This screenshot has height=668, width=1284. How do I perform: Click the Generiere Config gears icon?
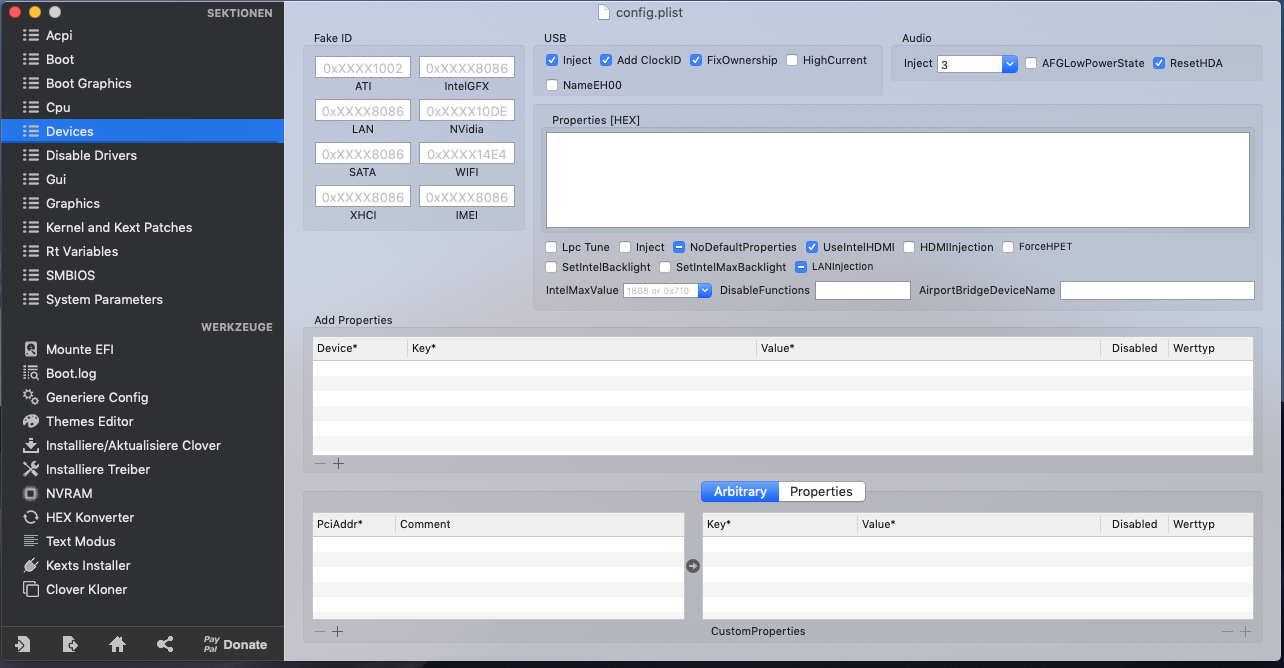point(31,397)
